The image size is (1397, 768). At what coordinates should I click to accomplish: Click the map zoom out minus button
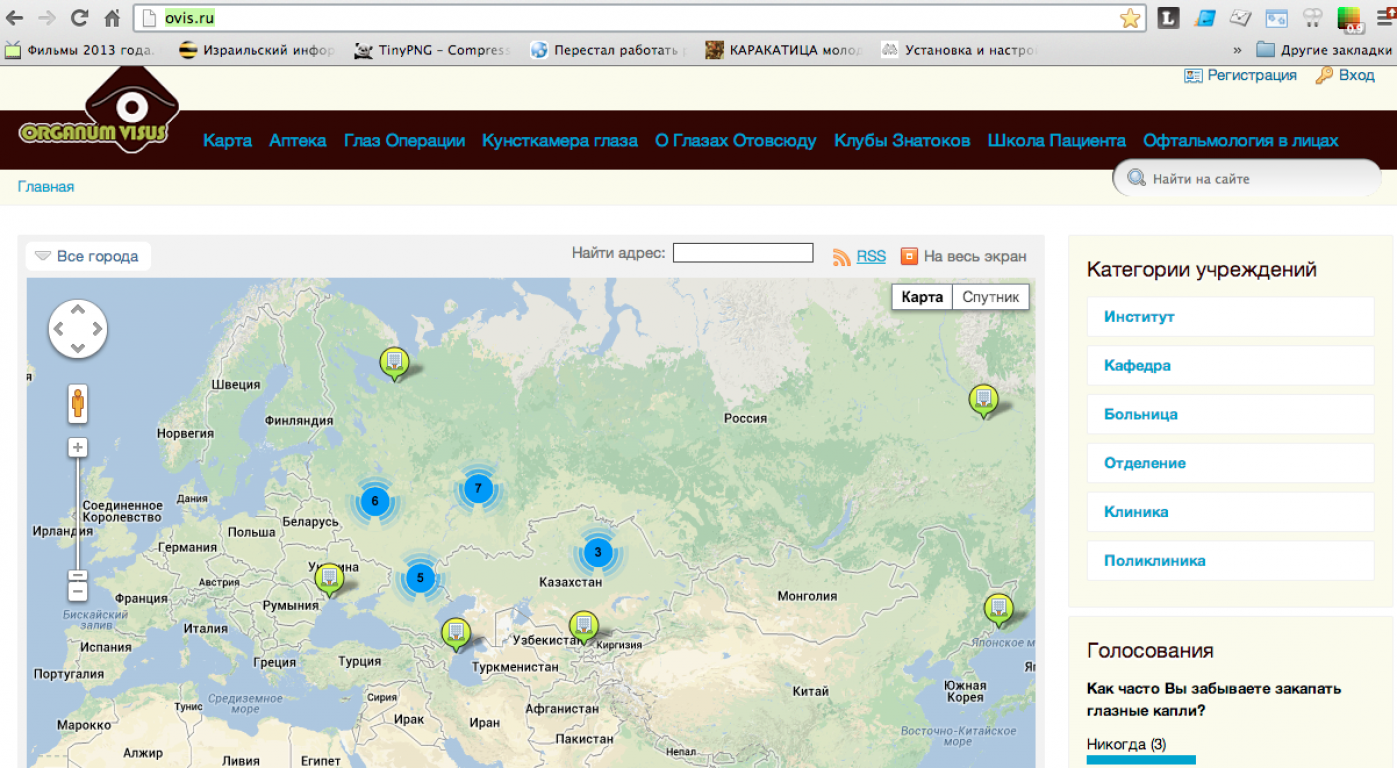click(x=78, y=592)
